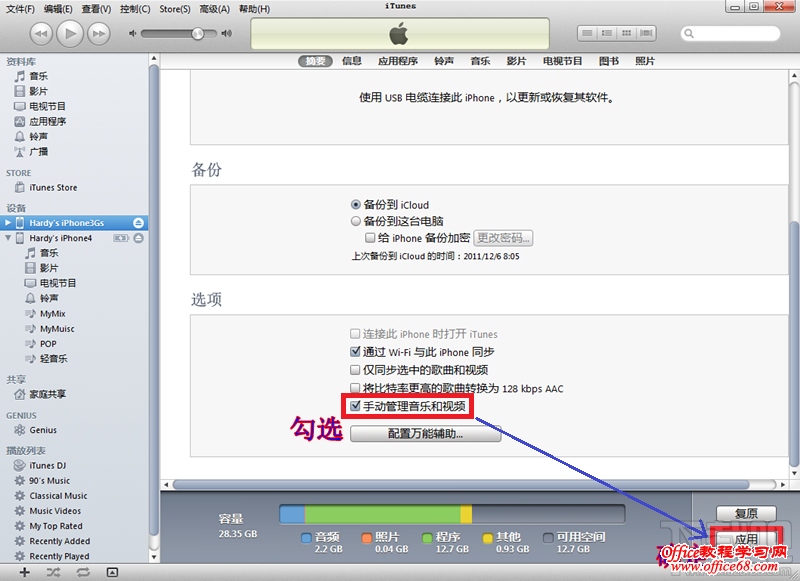This screenshot has width=800, height=581.
Task: Click the search field
Action: (731, 34)
